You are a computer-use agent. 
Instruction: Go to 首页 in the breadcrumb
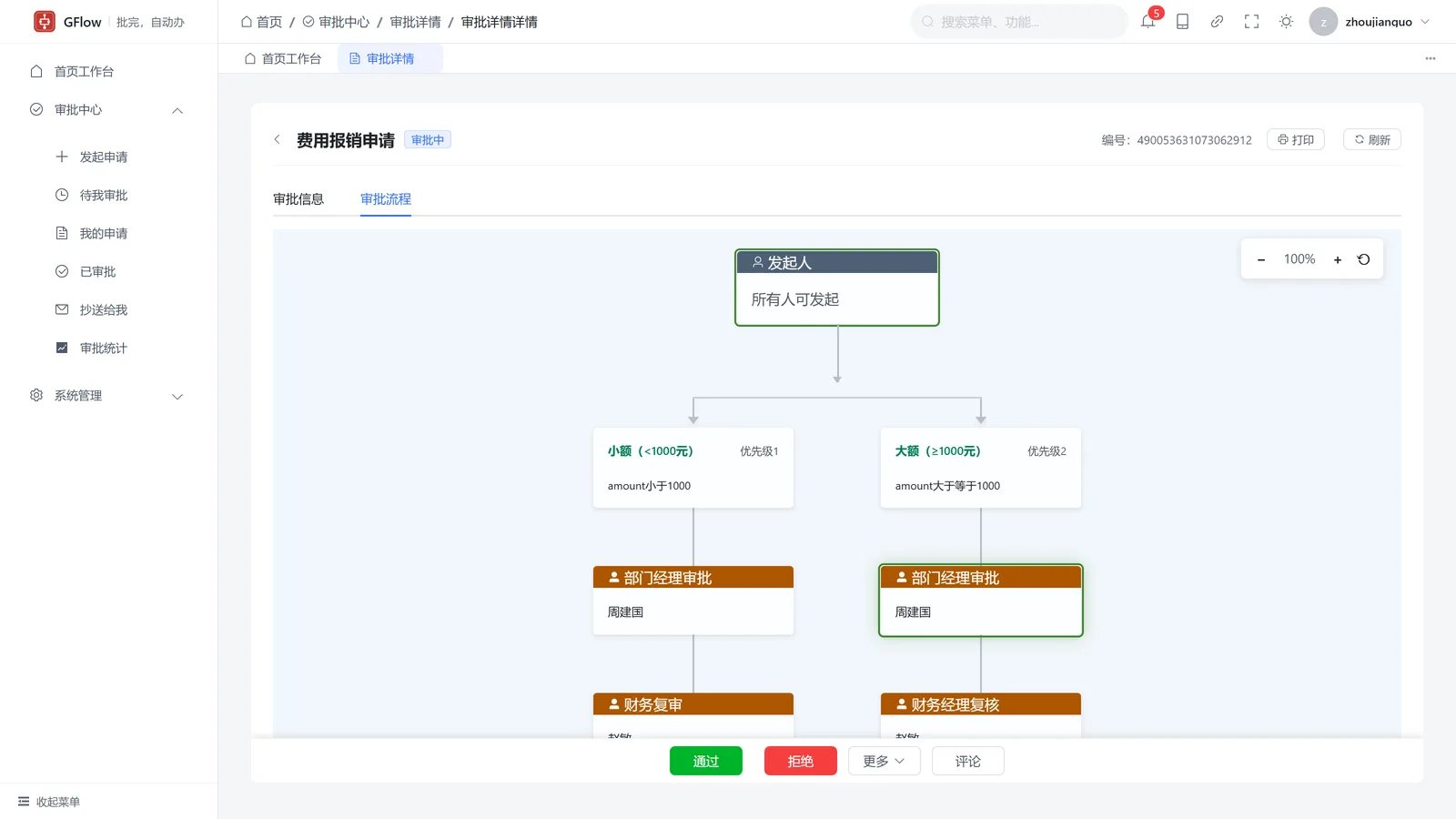(262, 22)
